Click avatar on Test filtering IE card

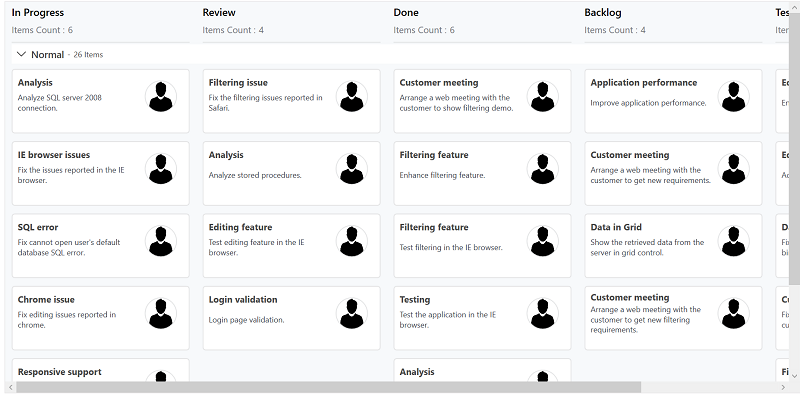tap(542, 241)
